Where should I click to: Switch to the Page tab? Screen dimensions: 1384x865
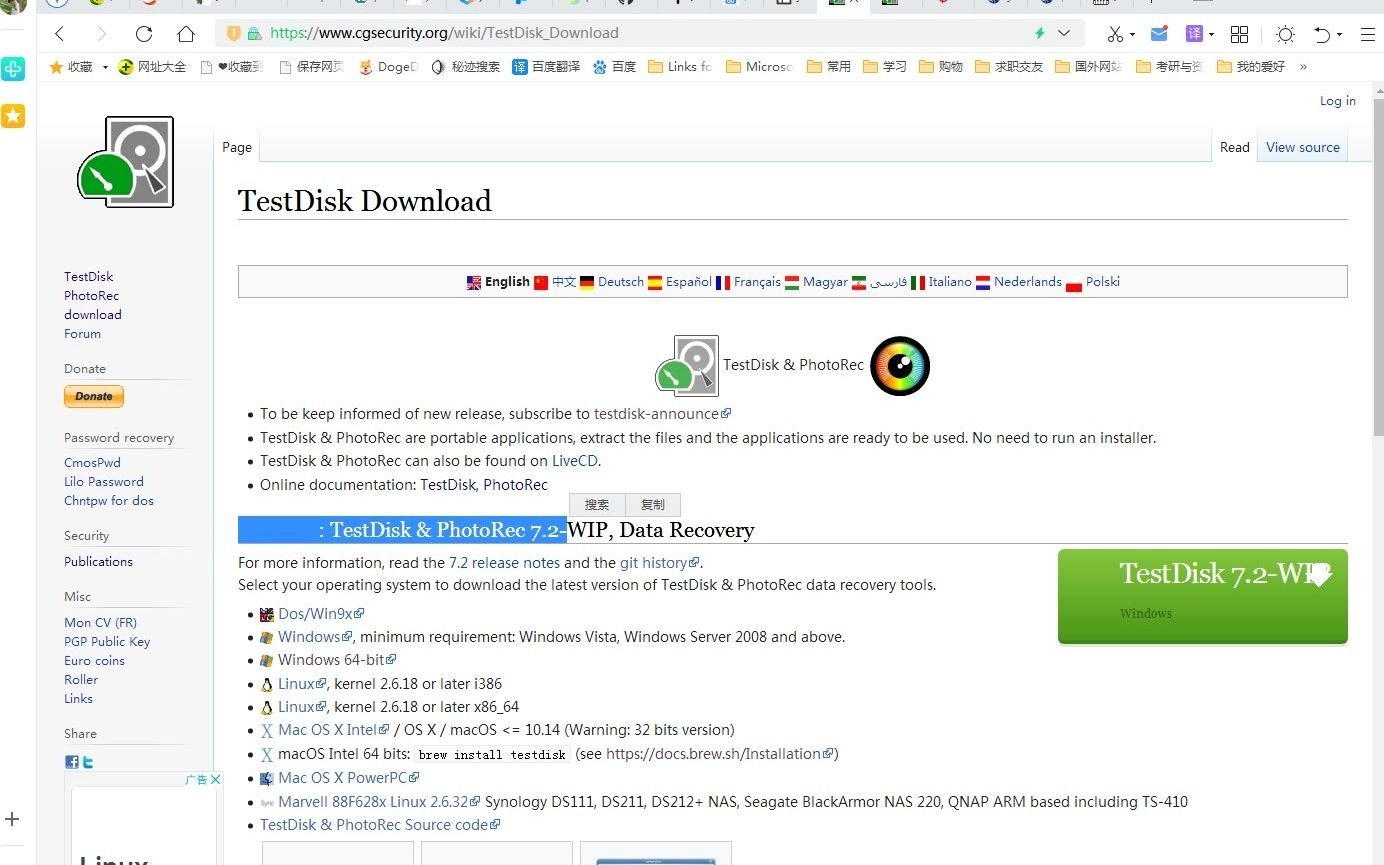(x=237, y=147)
